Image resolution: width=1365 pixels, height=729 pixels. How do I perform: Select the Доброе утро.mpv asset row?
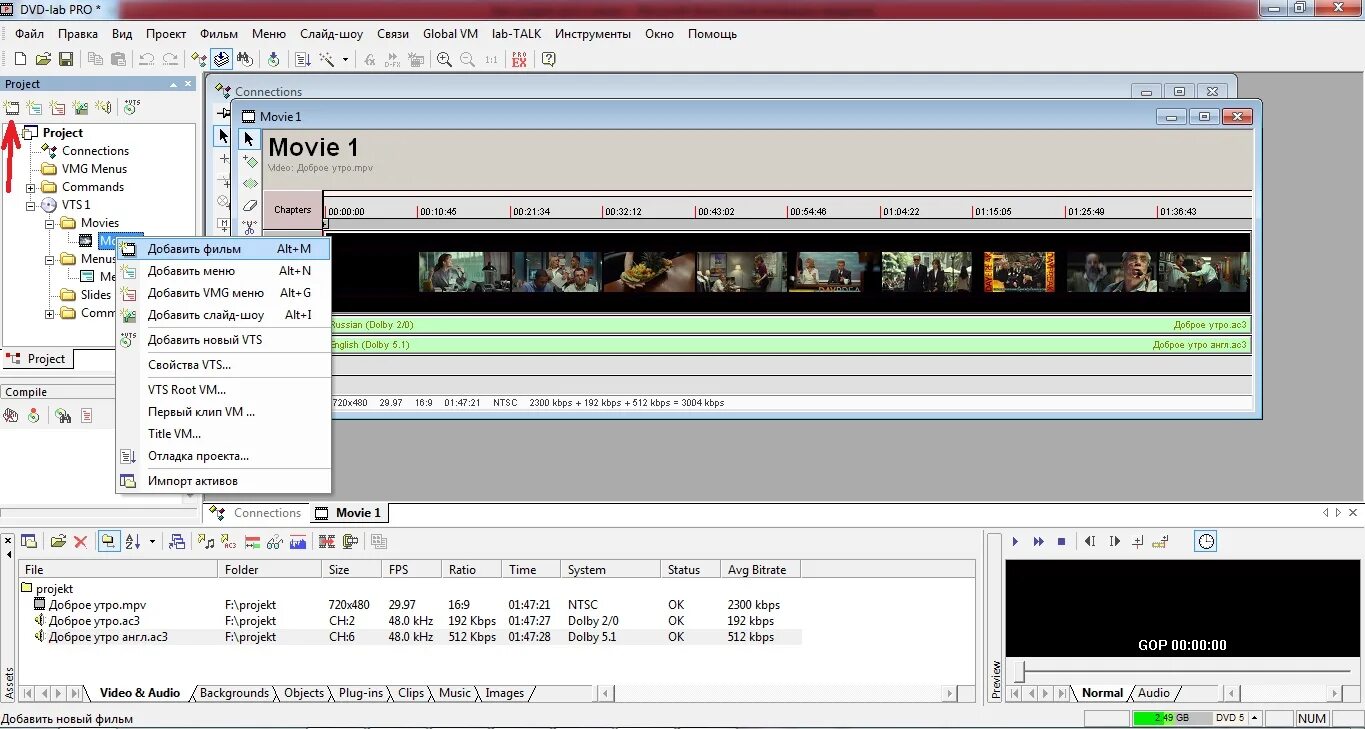pyautogui.click(x=410, y=605)
